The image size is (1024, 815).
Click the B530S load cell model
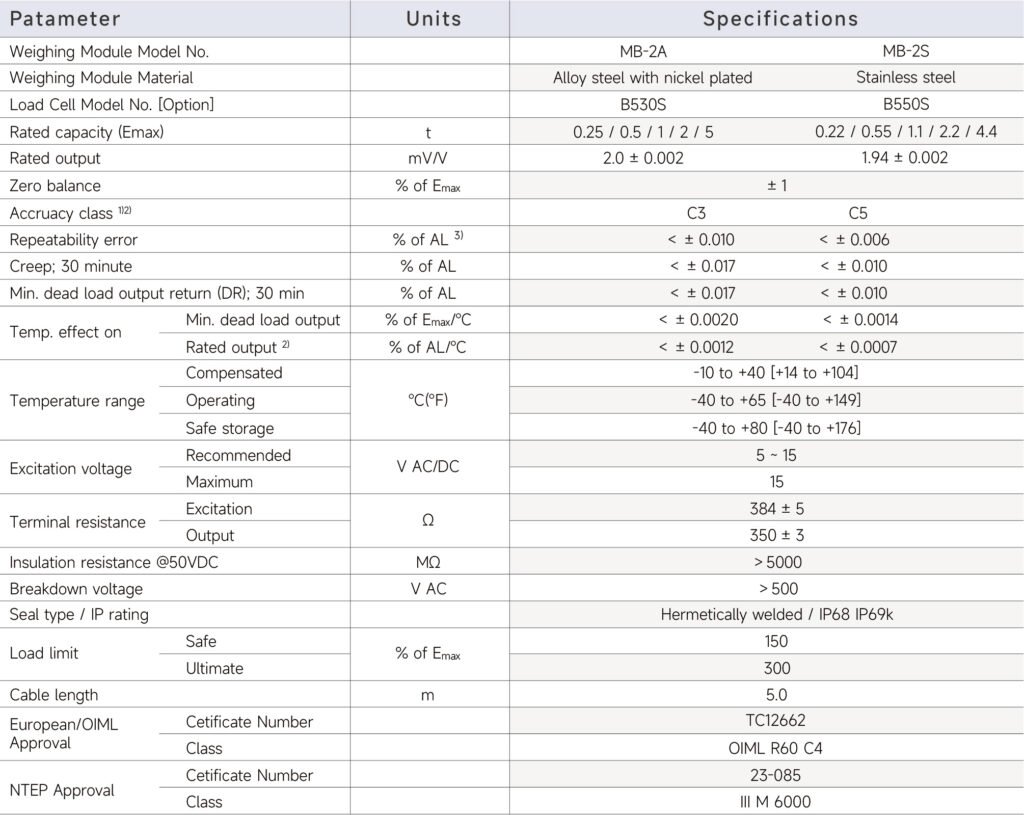pyautogui.click(x=652, y=104)
